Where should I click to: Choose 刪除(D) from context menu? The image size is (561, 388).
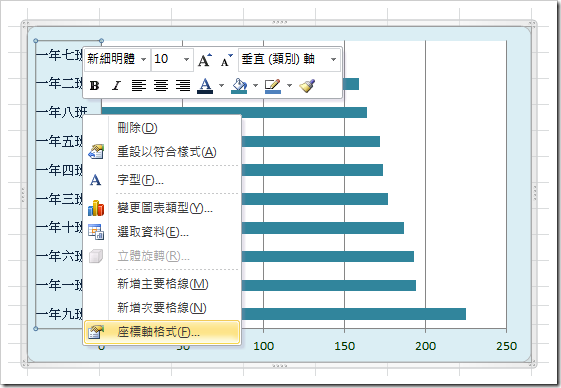click(x=162, y=128)
